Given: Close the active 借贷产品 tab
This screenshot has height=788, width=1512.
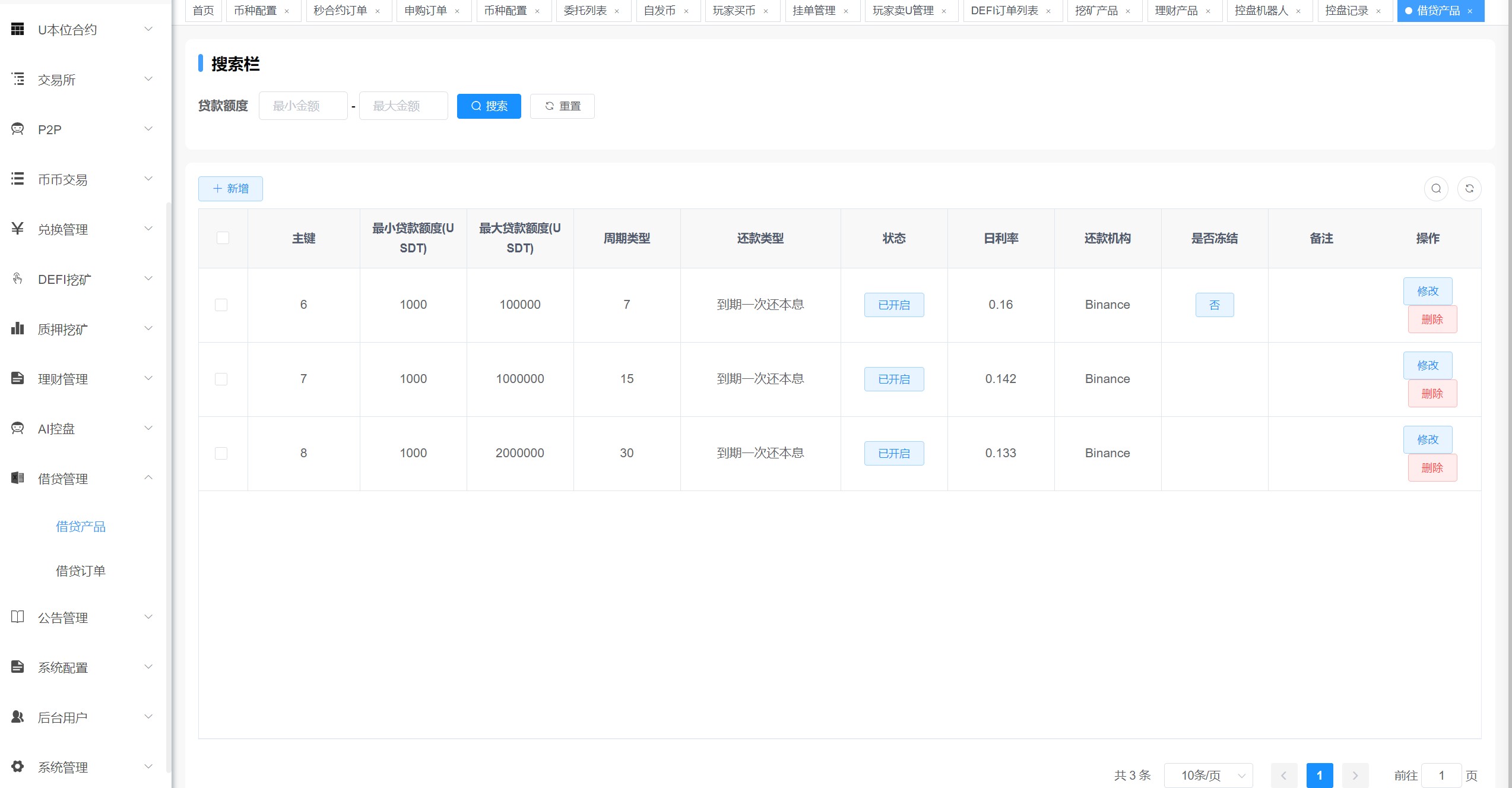Looking at the screenshot, I should (x=1470, y=11).
